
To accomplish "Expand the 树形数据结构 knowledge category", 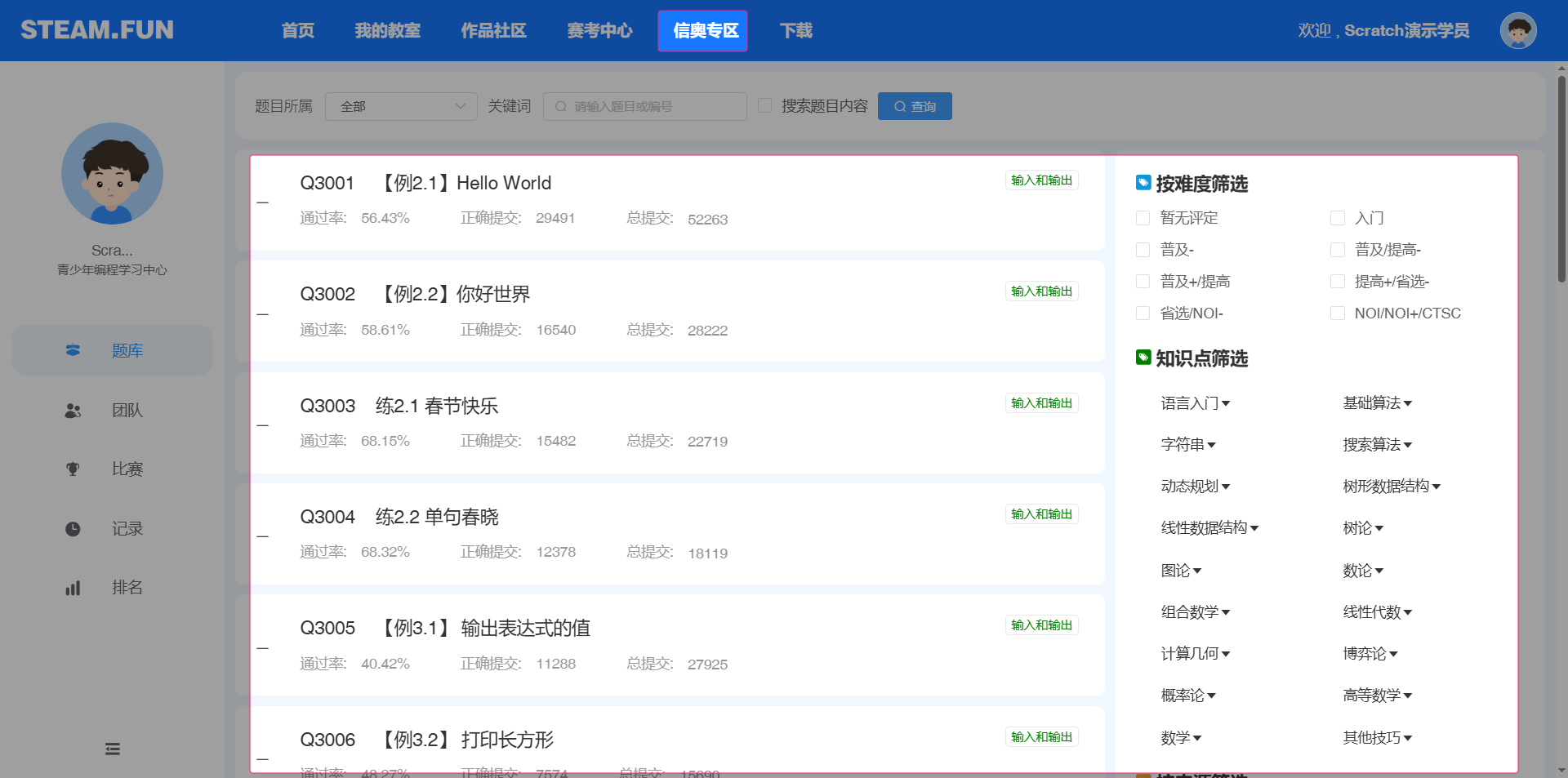I will [1392, 487].
